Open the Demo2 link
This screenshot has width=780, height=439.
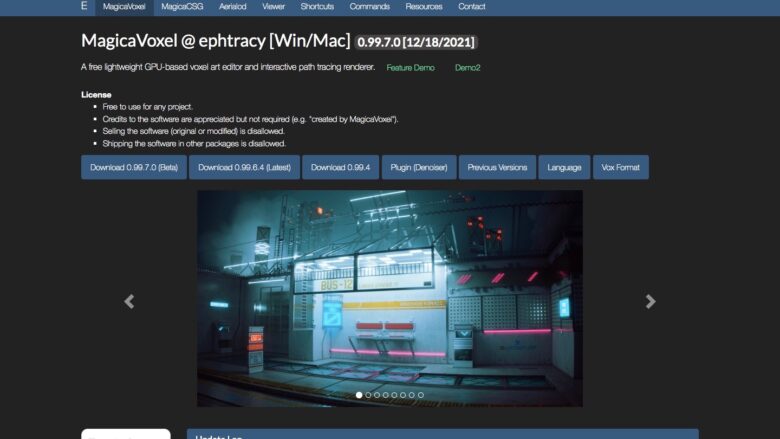(468, 68)
